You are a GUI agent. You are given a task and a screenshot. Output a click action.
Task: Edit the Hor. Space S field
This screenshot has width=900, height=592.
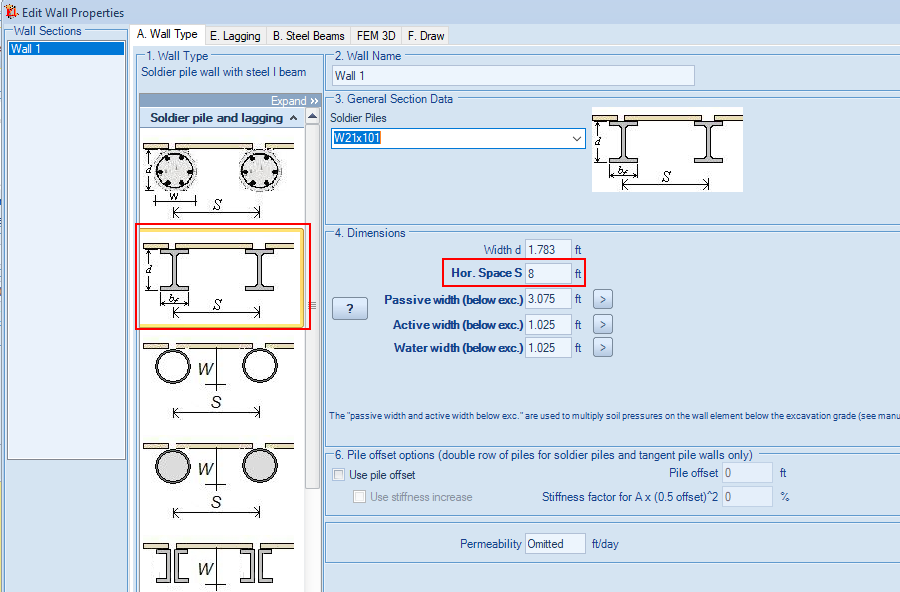click(548, 274)
